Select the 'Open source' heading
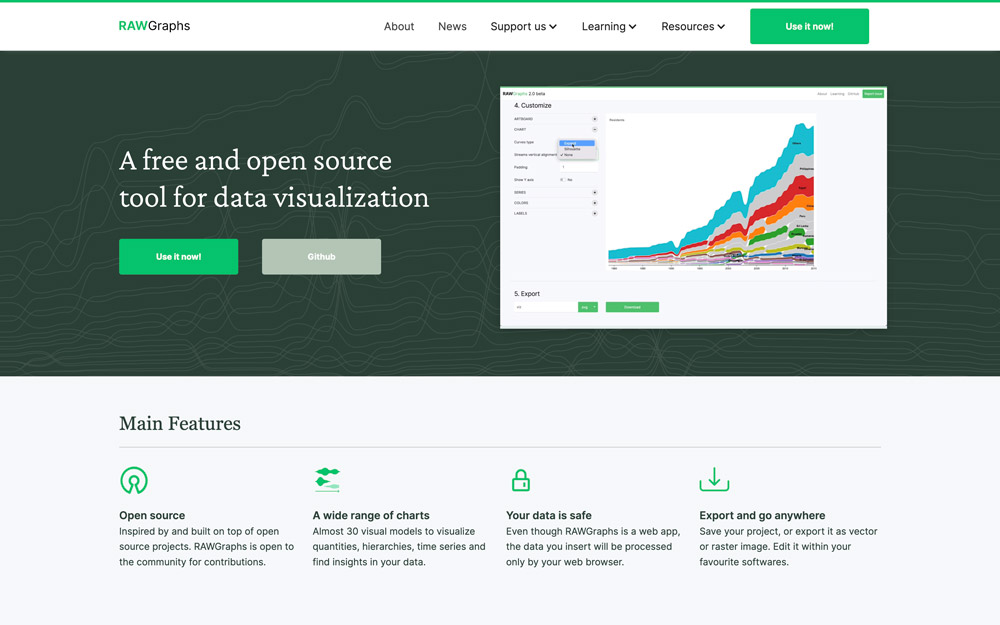This screenshot has height=625, width=1000. pyautogui.click(x=152, y=515)
